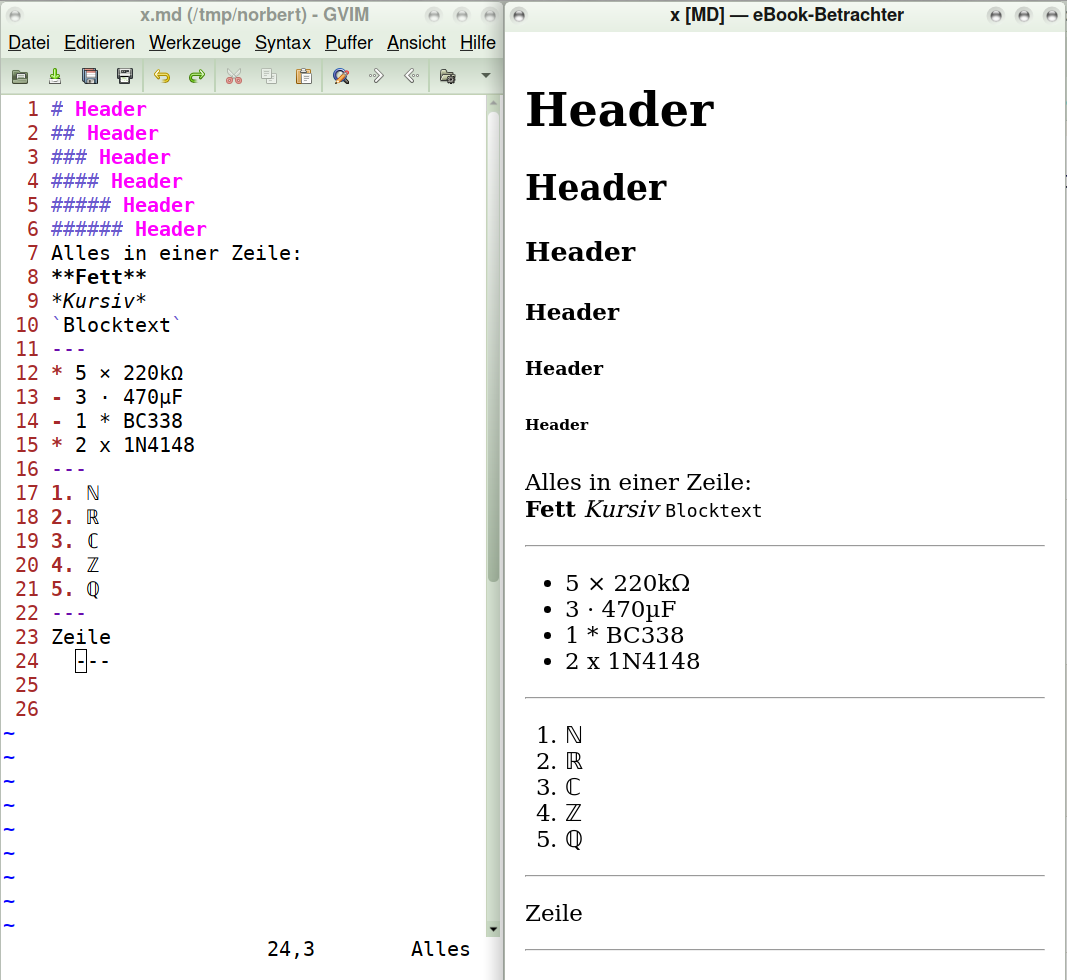The width and height of the screenshot is (1067, 980).
Task: Open the Syntax menu
Action: 283,43
